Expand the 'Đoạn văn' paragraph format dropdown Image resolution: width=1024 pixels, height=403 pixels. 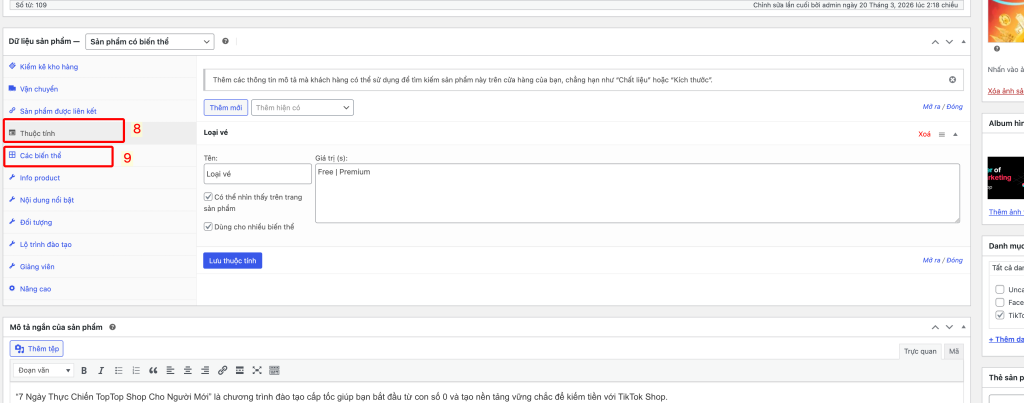point(42,370)
